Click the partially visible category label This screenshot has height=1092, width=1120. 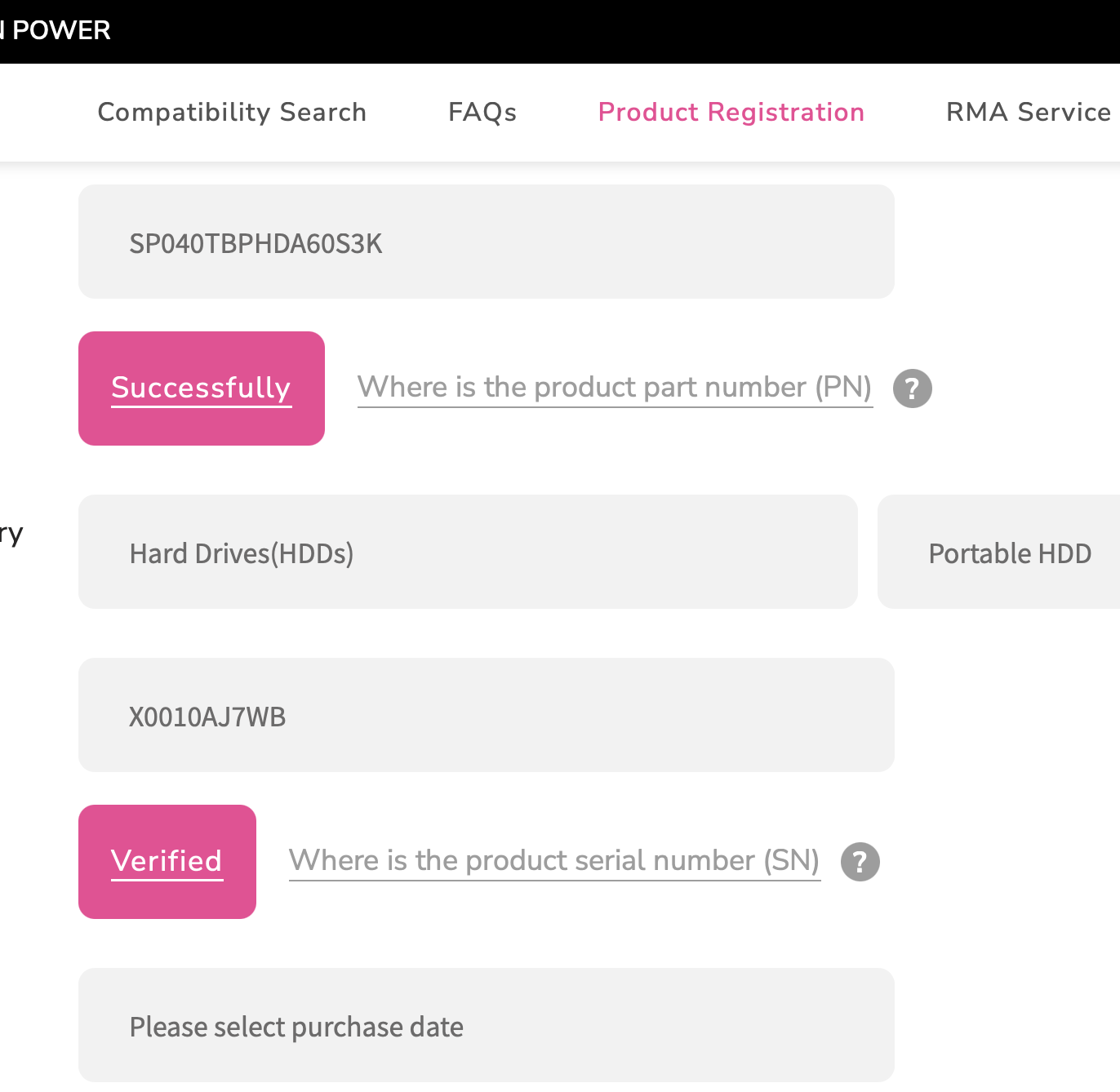[x=11, y=534]
